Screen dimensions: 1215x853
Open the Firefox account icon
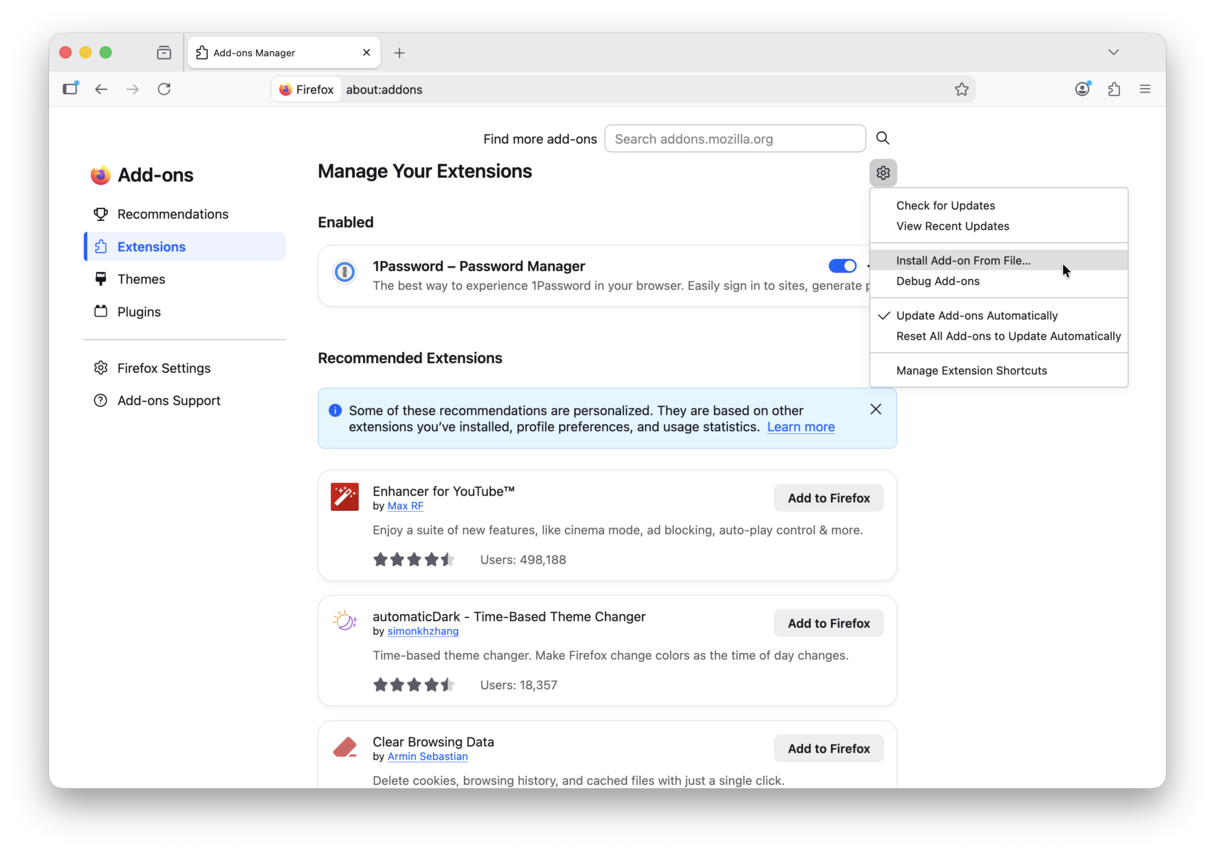[x=1082, y=89]
